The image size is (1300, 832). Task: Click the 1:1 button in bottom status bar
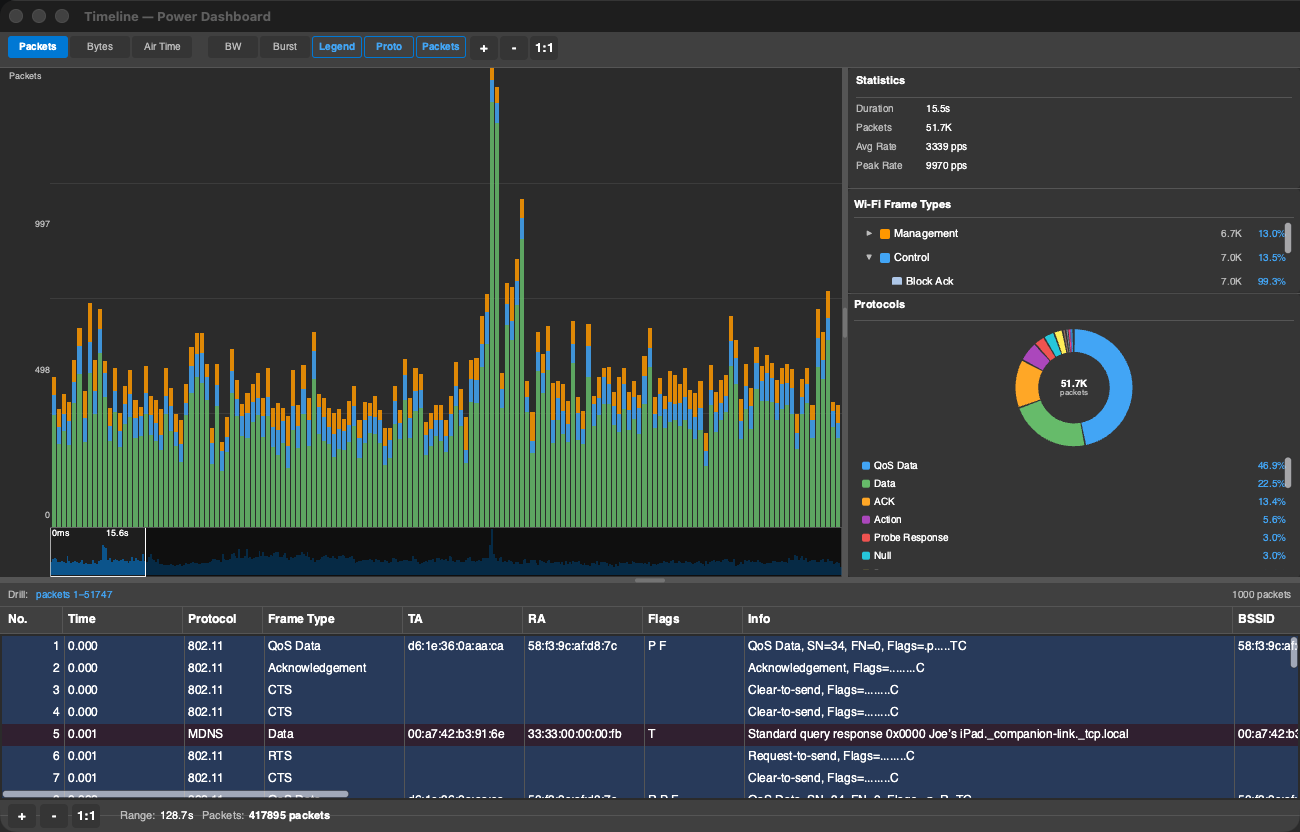87,816
